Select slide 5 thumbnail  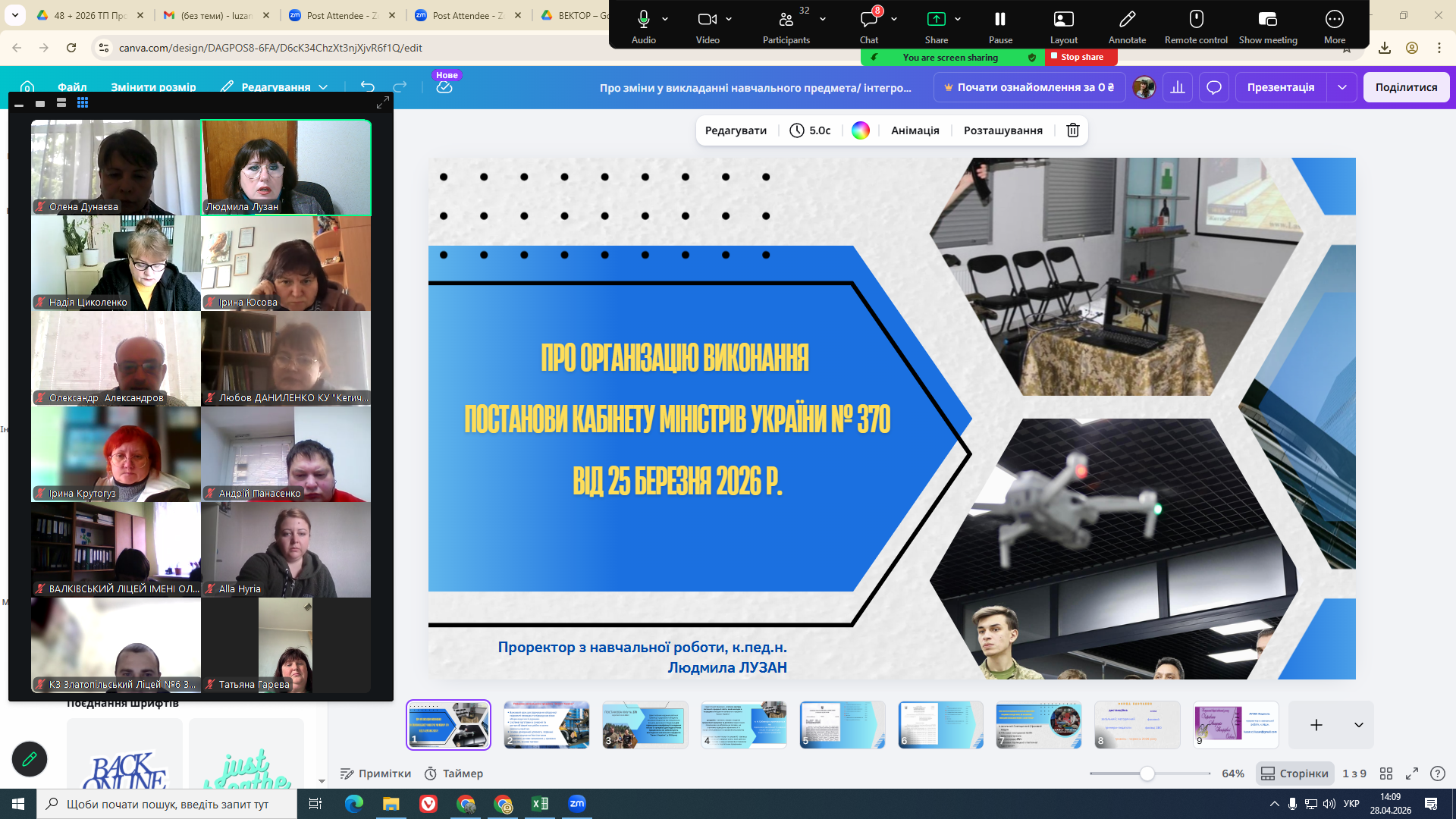pyautogui.click(x=842, y=725)
